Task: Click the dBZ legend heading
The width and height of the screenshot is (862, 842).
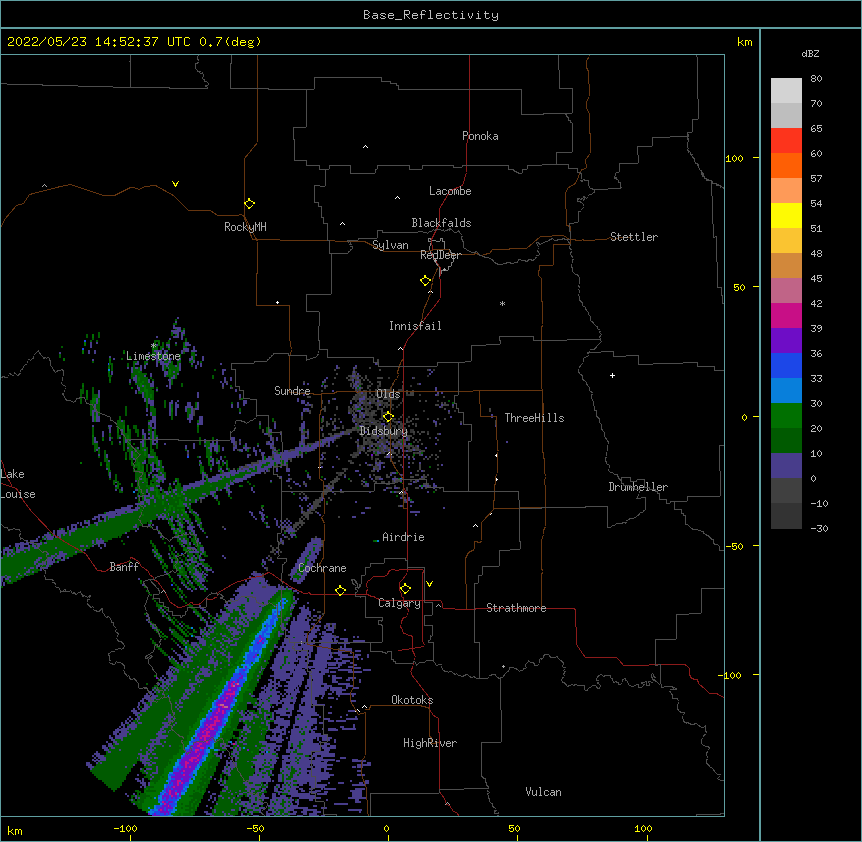Action: point(810,54)
